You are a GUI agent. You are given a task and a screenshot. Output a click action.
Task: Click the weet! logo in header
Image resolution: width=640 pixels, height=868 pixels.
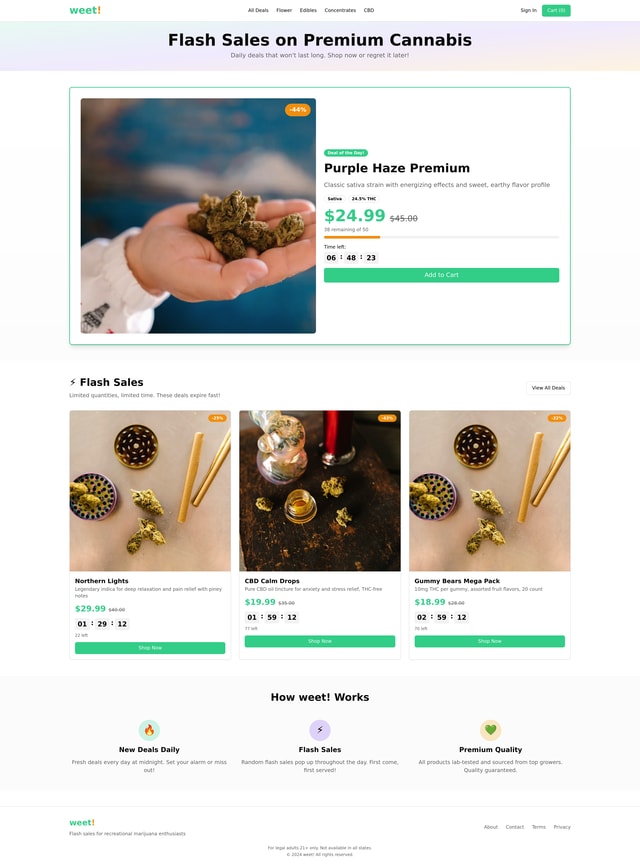pyautogui.click(x=85, y=10)
